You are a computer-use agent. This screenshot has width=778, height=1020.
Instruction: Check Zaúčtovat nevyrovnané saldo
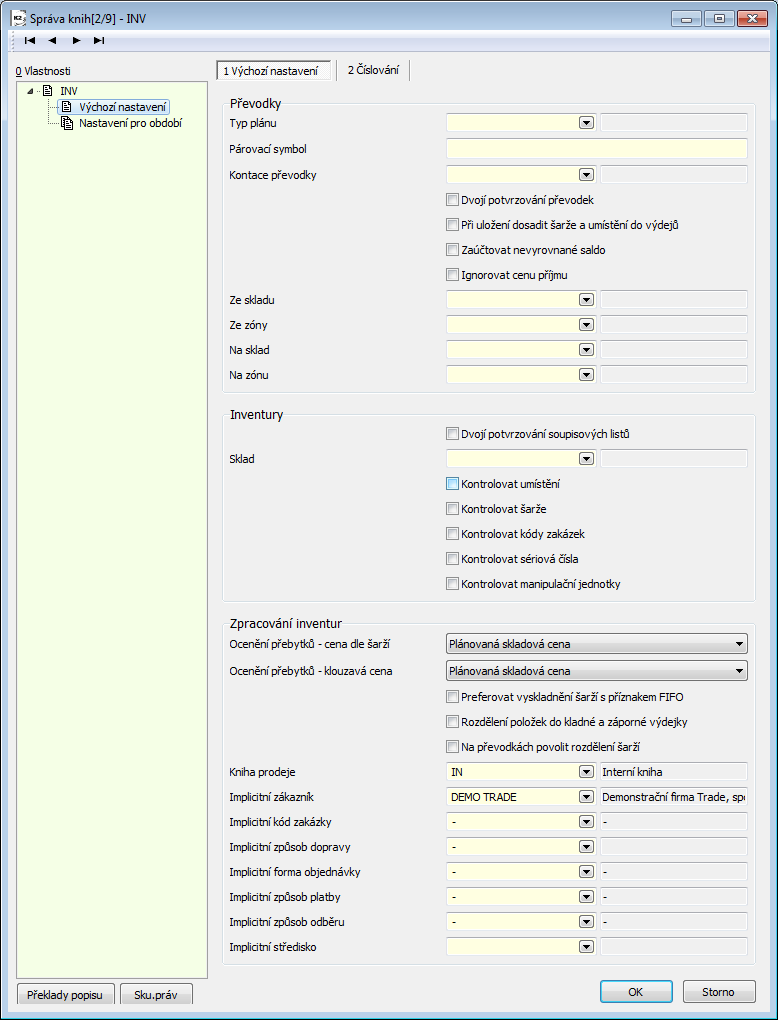pyautogui.click(x=453, y=249)
